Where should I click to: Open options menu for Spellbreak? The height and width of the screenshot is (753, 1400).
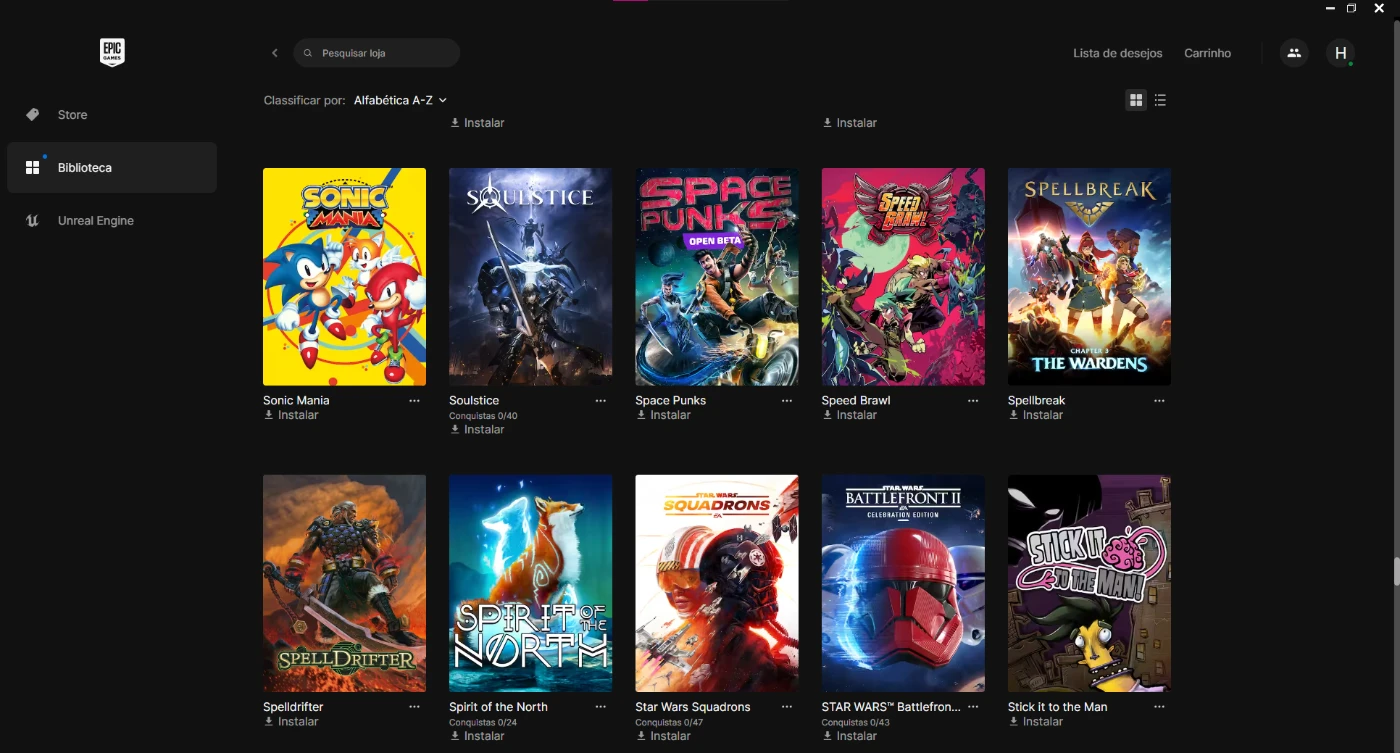click(x=1159, y=400)
